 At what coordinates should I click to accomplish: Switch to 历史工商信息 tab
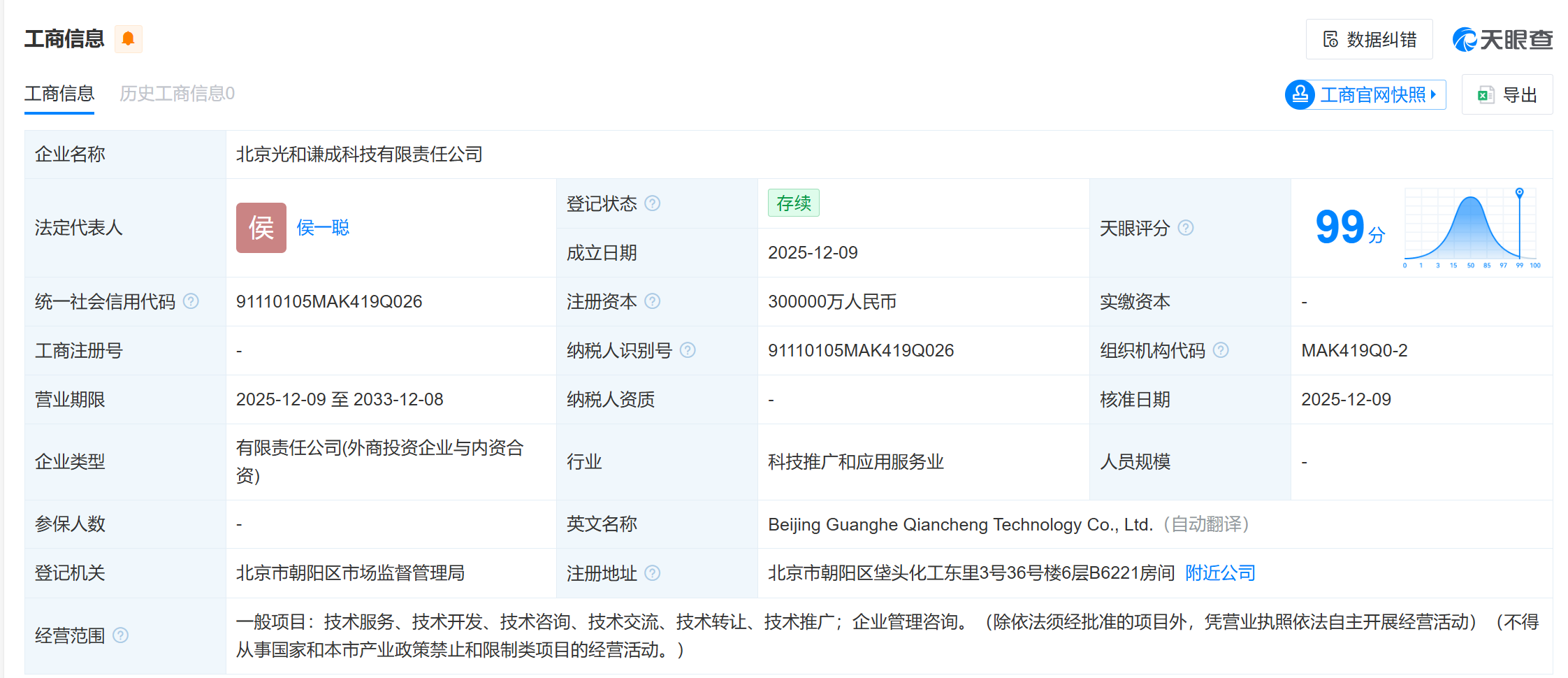pos(177,94)
